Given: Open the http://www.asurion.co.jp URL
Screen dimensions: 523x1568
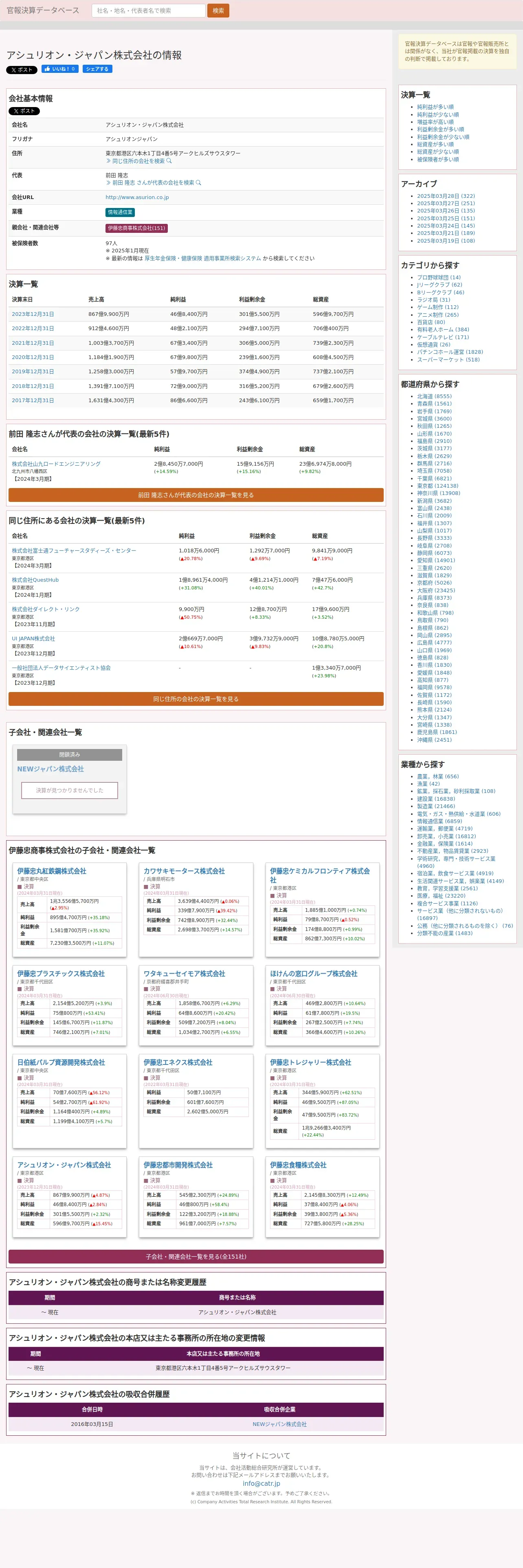Looking at the screenshot, I should [137, 197].
